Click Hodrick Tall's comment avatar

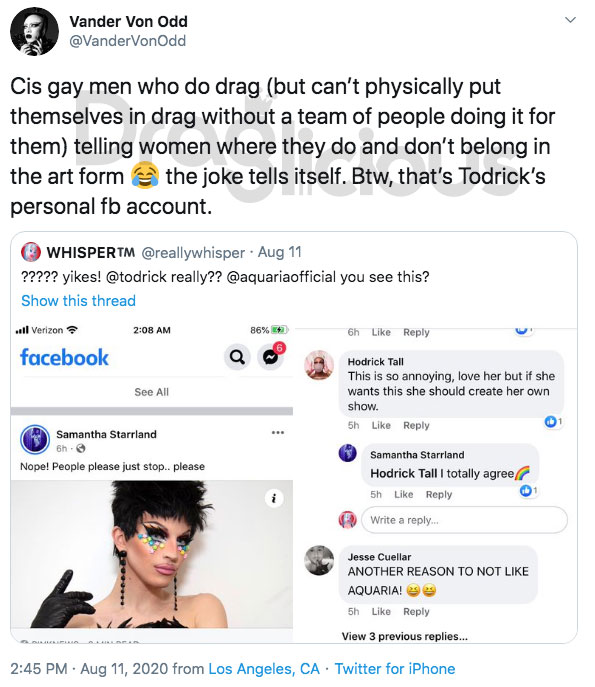[x=319, y=365]
